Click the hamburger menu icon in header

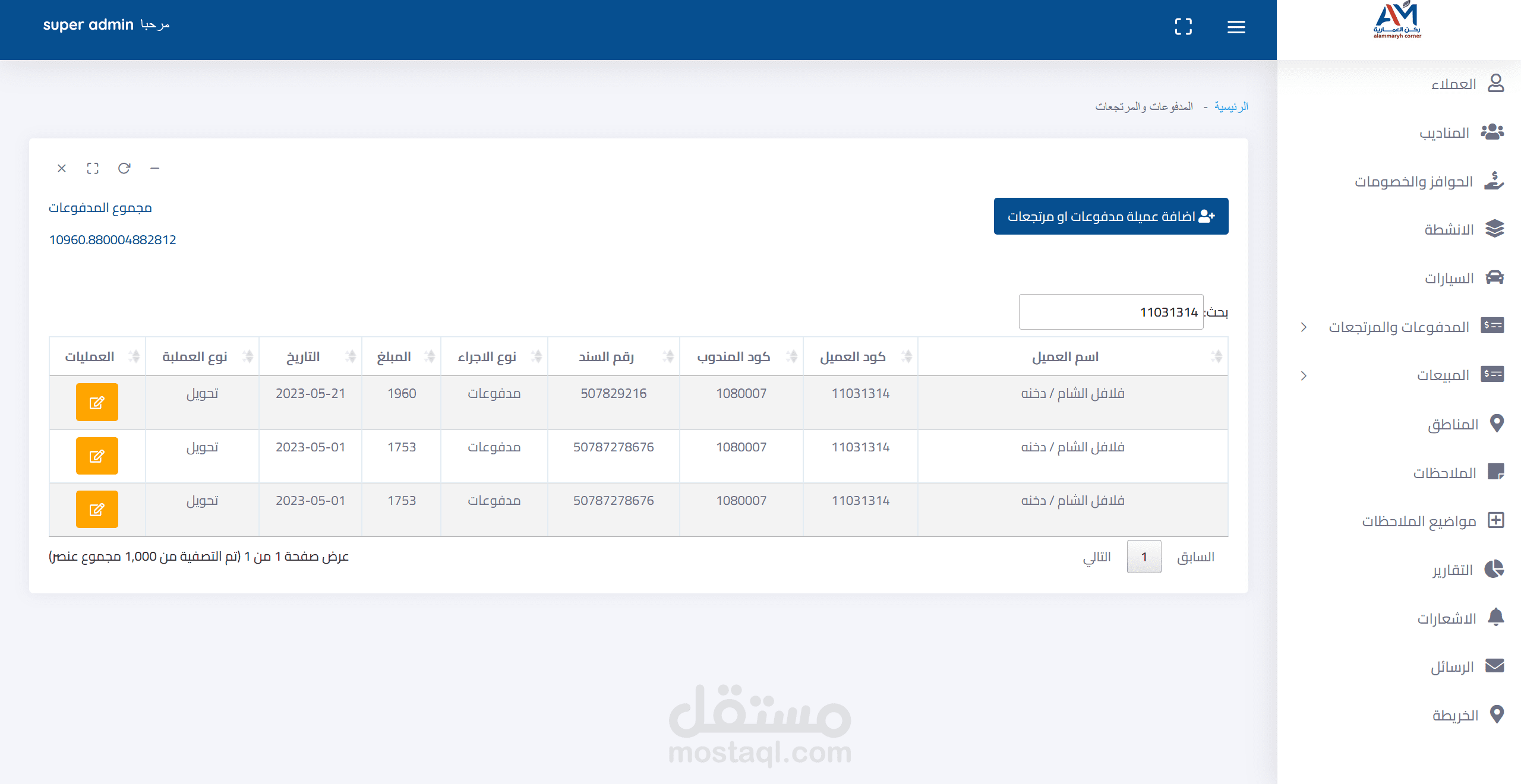(1236, 27)
